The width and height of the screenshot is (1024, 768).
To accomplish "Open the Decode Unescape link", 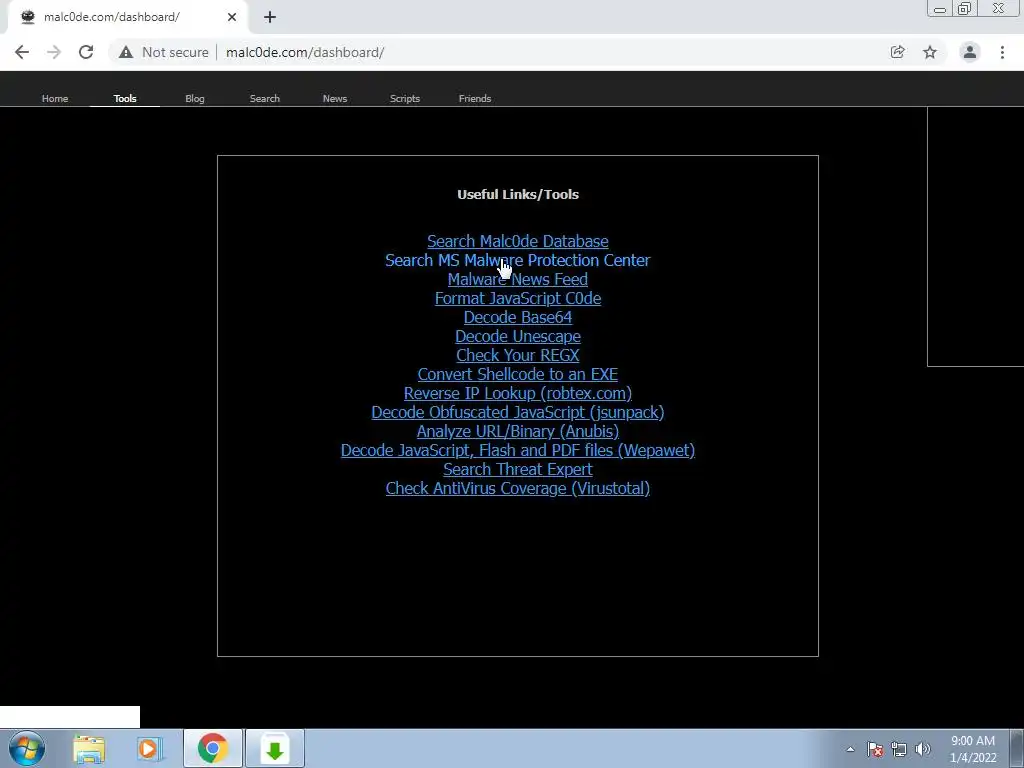I will pos(518,336).
